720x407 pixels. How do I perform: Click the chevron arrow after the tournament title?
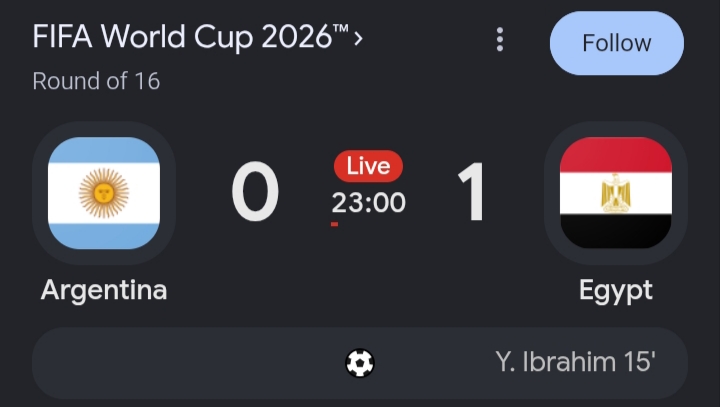(x=358, y=39)
